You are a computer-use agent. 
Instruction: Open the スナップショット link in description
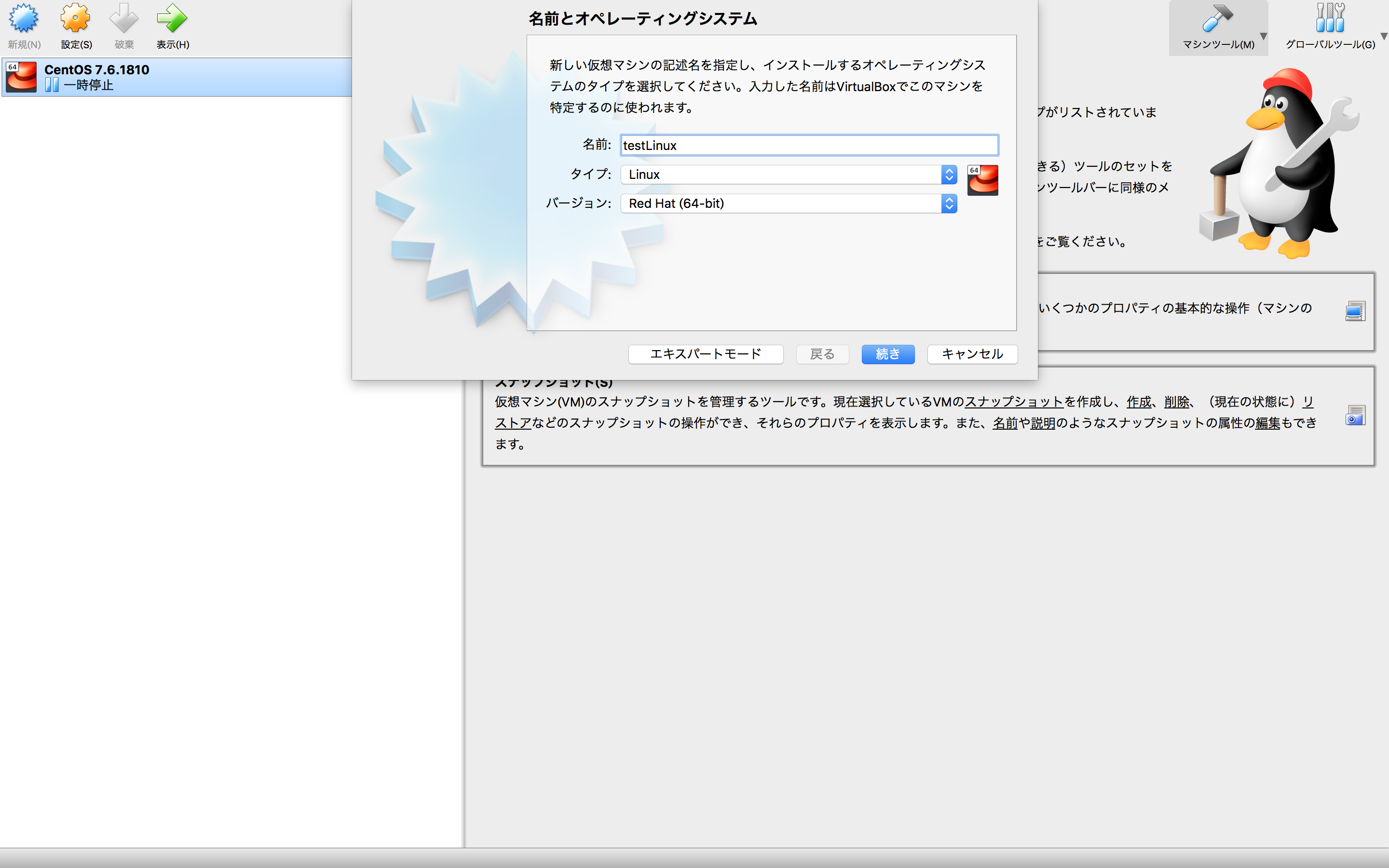(1014, 402)
